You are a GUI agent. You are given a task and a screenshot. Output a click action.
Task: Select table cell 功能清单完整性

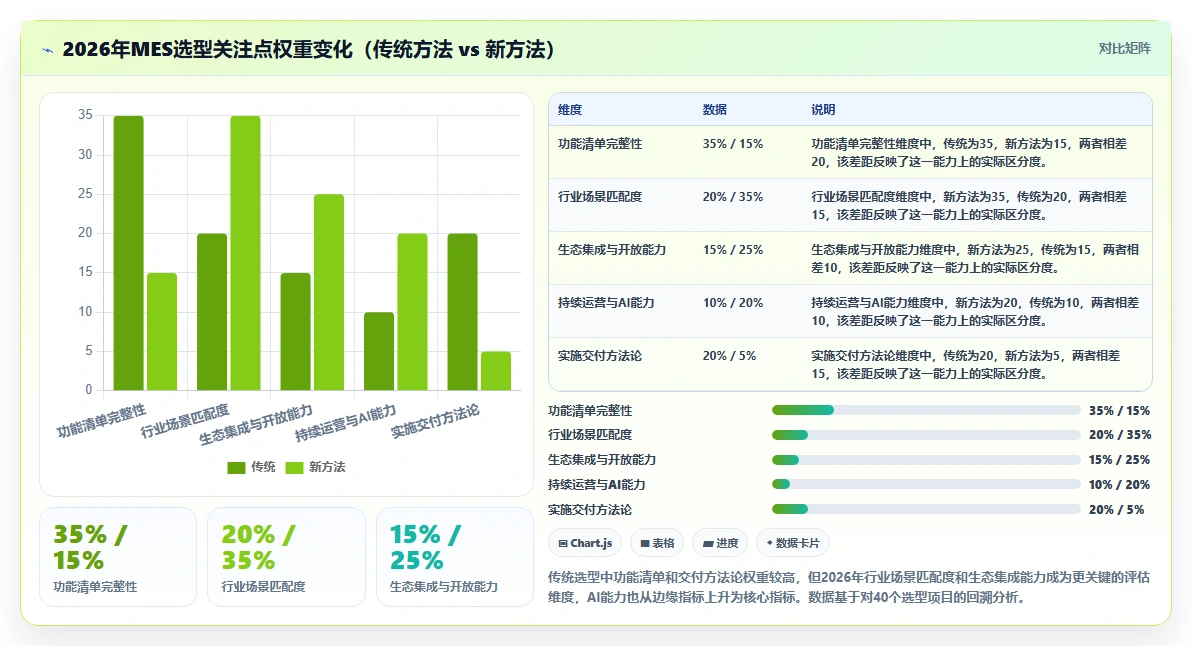click(x=600, y=144)
